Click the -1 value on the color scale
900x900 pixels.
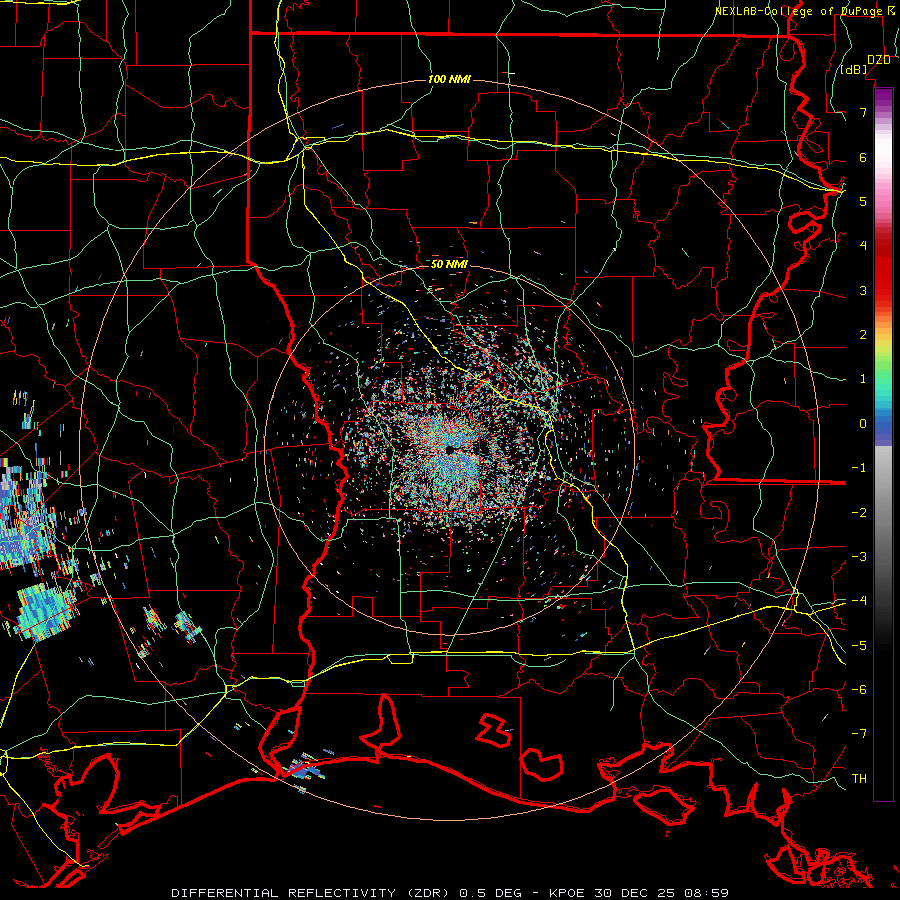click(x=859, y=468)
